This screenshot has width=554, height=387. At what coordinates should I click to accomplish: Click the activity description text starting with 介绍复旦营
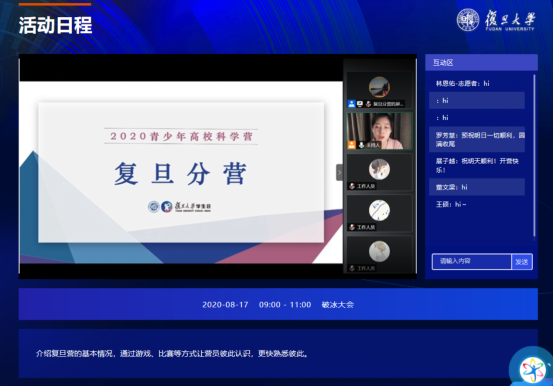pyautogui.click(x=172, y=353)
